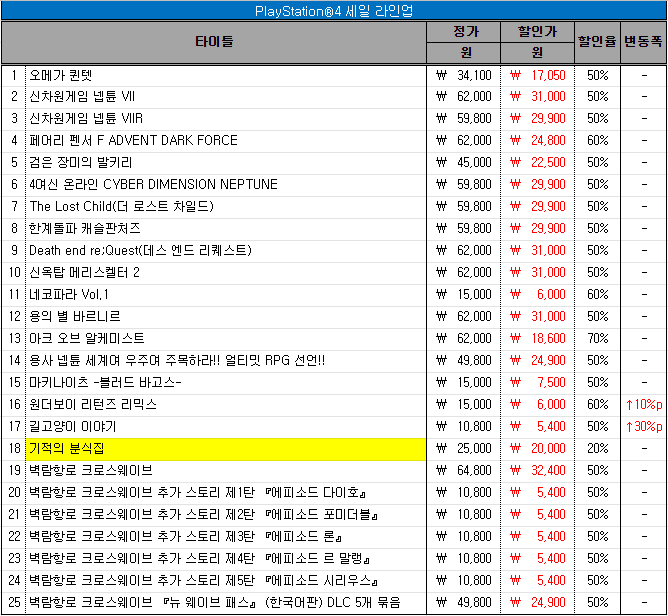This screenshot has width=668, height=616.
Task: Click the sale price '18,600'
Action: (548, 339)
